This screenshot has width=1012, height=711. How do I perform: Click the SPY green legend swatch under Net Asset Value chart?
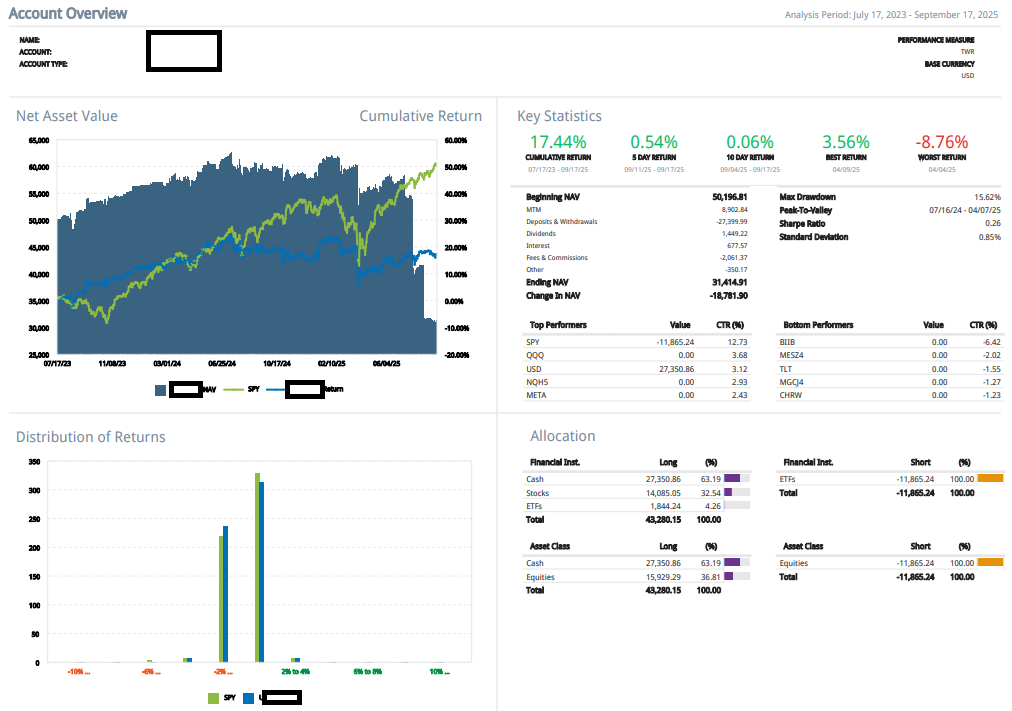(233, 389)
